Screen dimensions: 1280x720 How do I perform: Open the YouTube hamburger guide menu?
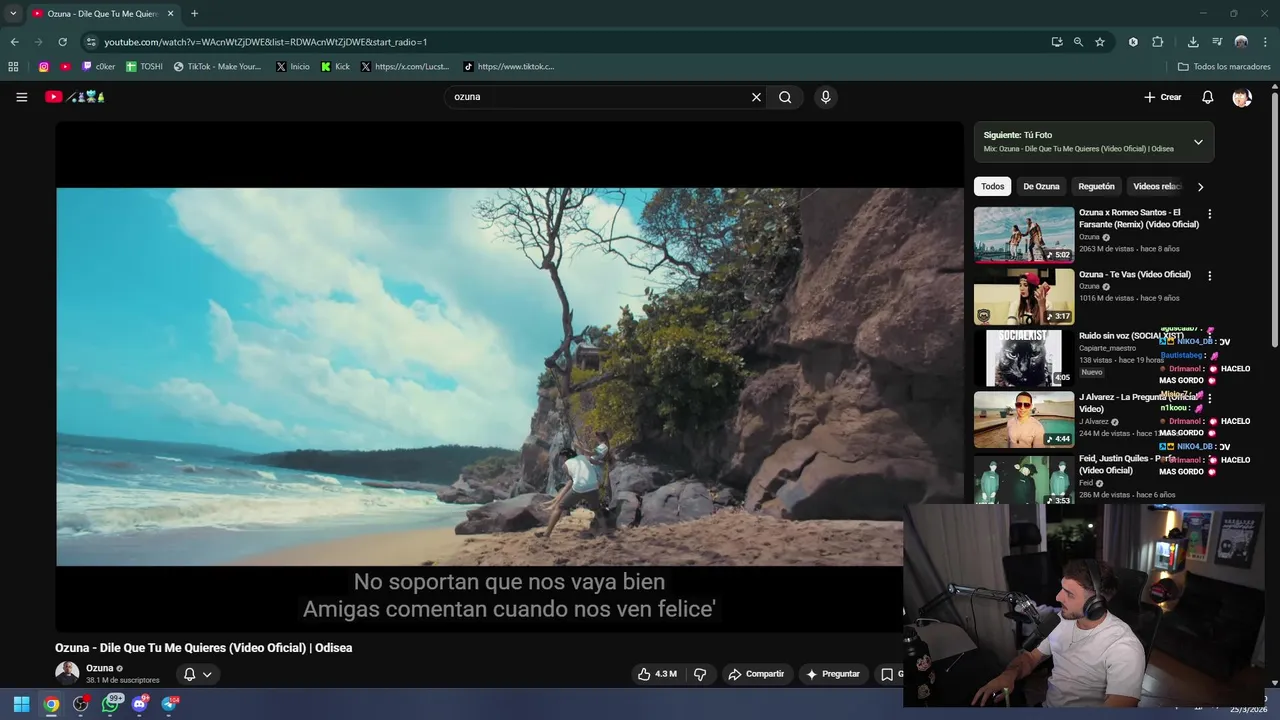[x=21, y=97]
